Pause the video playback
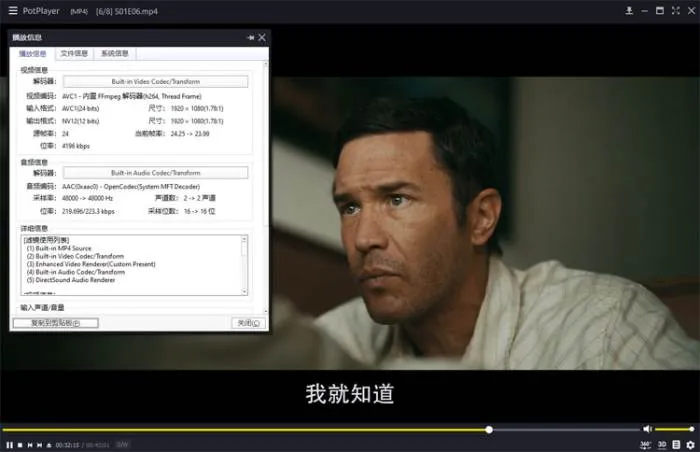The image size is (700, 452). (x=9, y=444)
